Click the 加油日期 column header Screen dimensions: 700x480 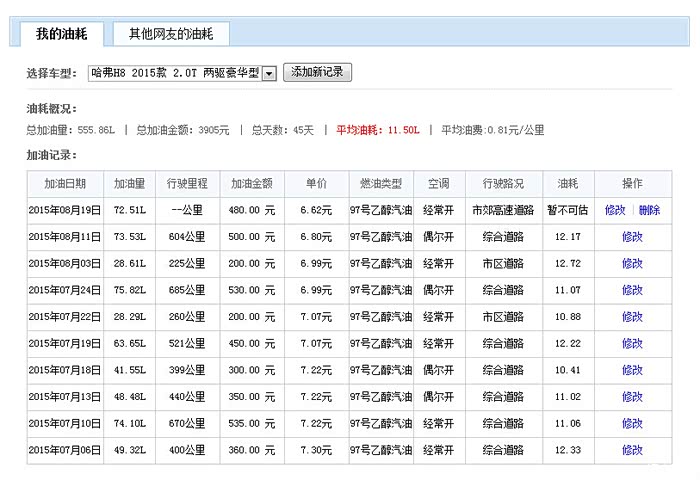[x=65, y=184]
